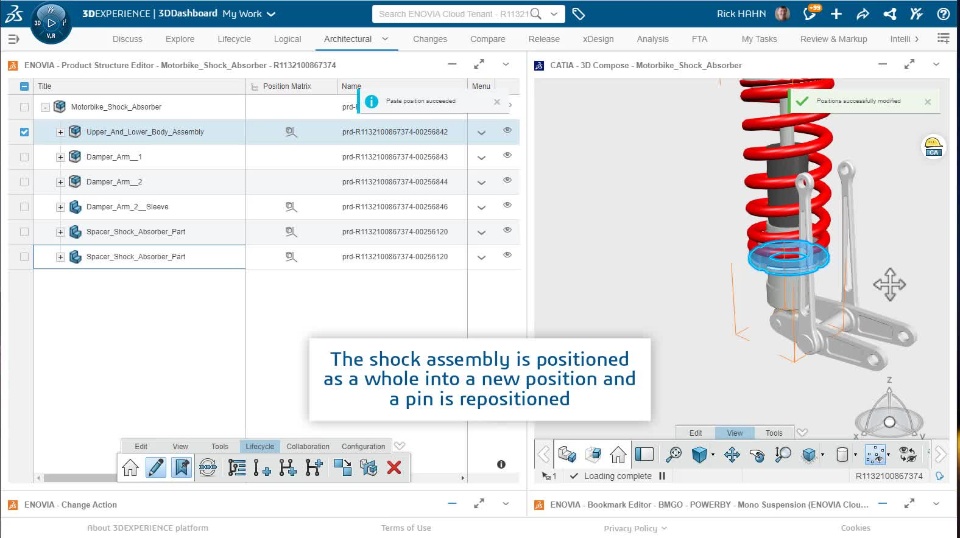This screenshot has width=960, height=538.
Task: Click the bookmark pin icon
Action: click(182, 468)
